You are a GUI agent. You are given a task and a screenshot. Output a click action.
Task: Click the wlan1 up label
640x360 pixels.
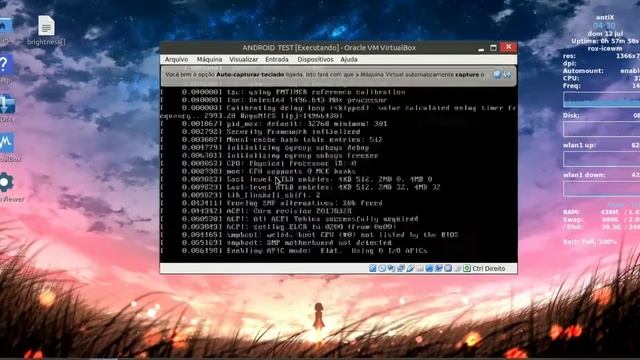pyautogui.click(x=580, y=145)
